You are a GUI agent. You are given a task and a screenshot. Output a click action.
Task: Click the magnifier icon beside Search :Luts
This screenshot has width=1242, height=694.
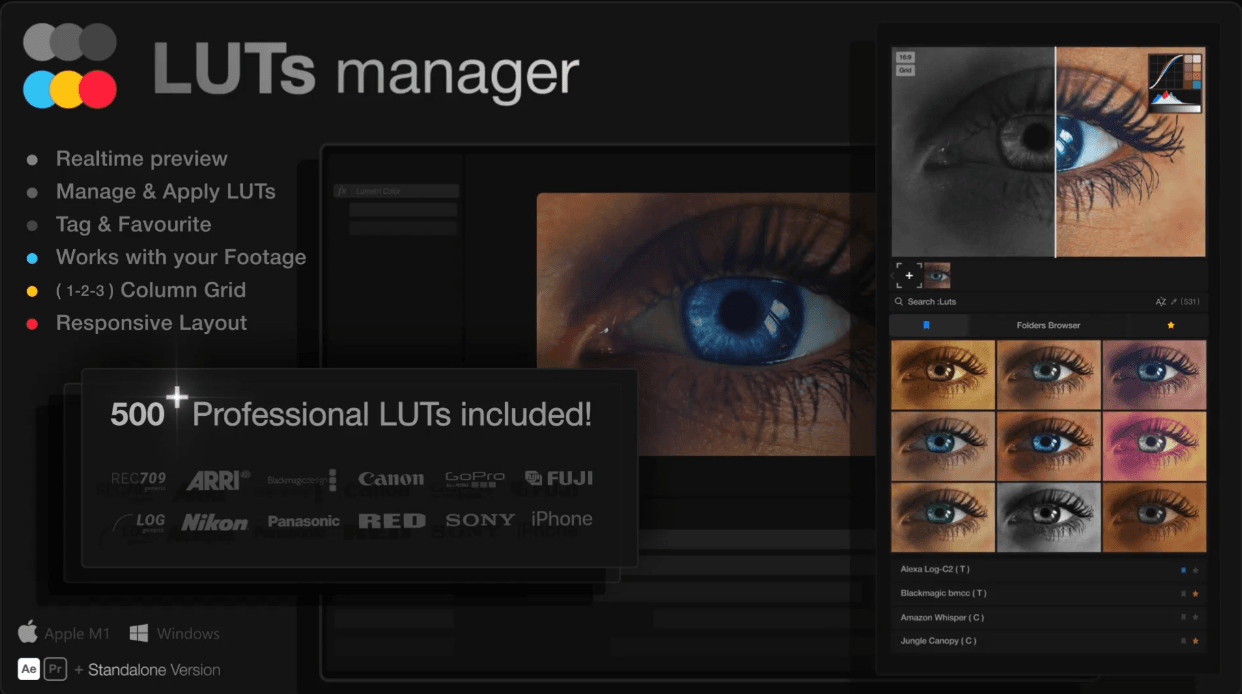pyautogui.click(x=899, y=301)
